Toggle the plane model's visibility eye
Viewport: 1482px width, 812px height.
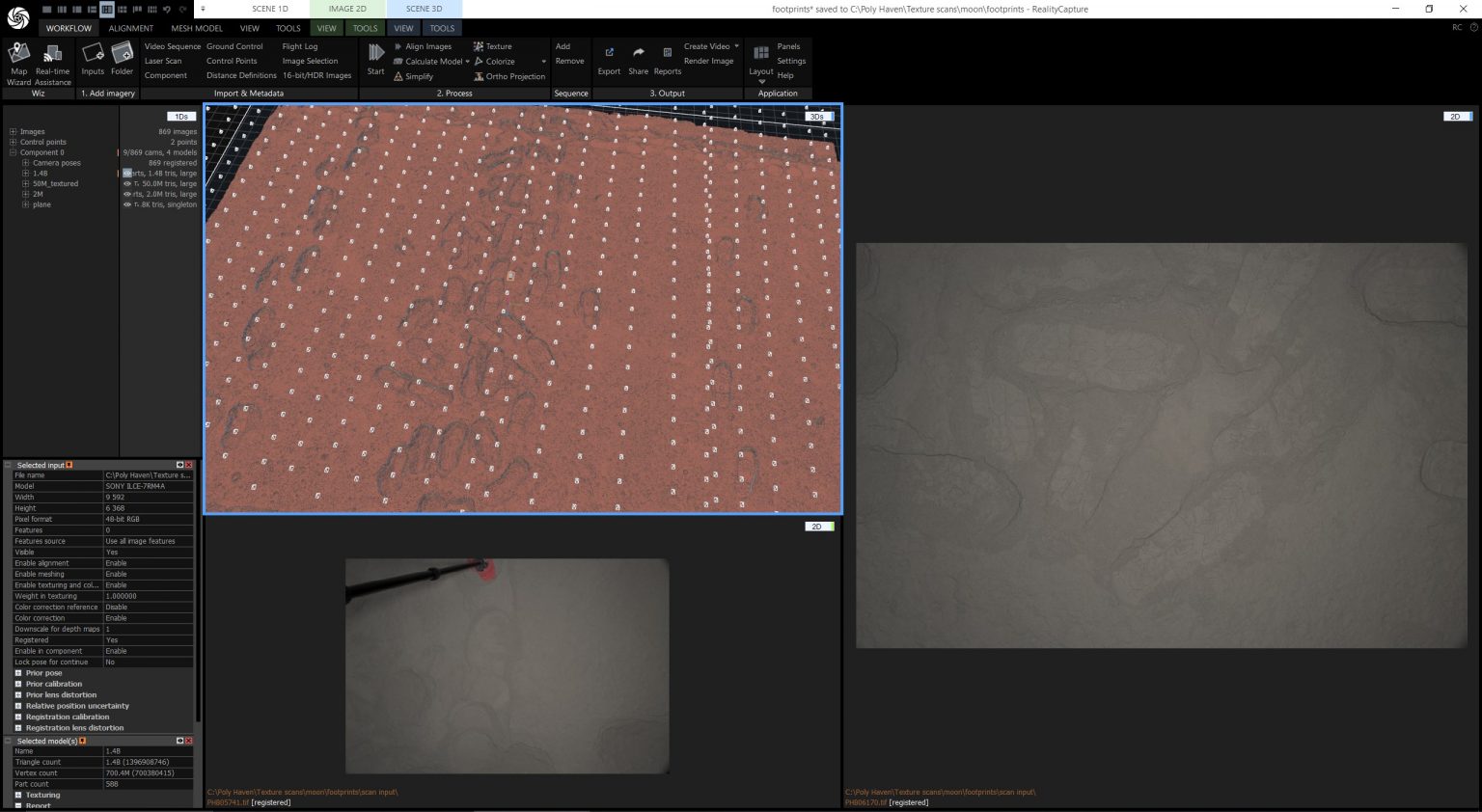(126, 204)
